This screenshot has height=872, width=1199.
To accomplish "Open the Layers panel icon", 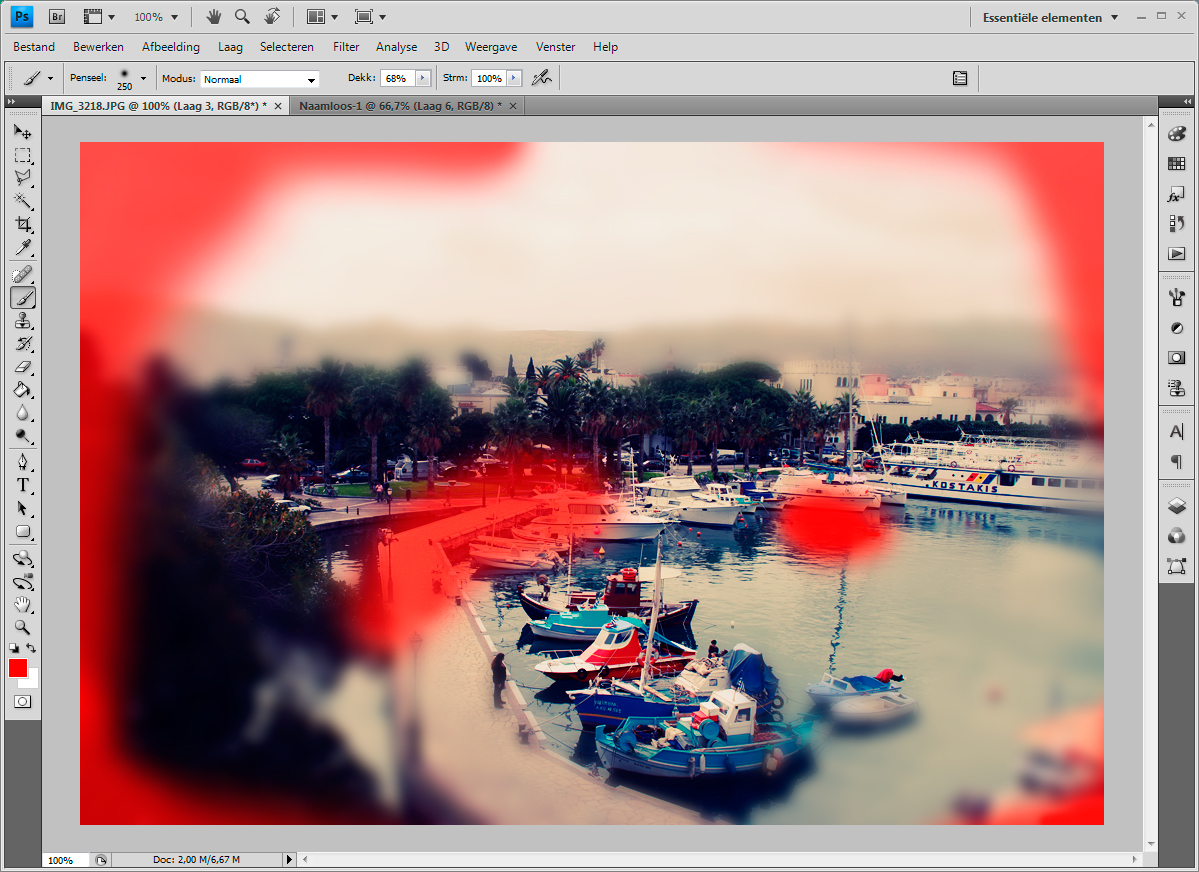I will pos(1177,506).
